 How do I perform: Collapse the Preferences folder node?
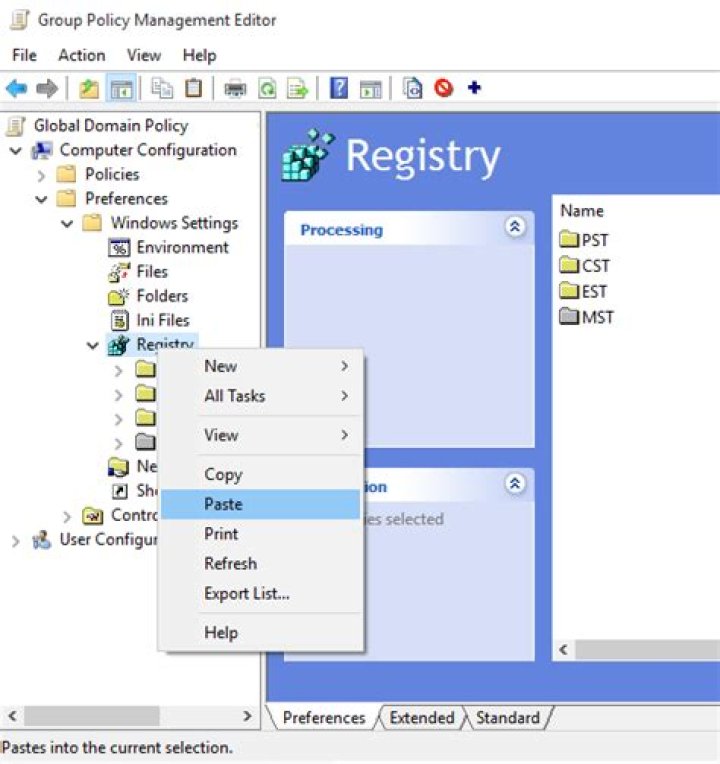41,199
